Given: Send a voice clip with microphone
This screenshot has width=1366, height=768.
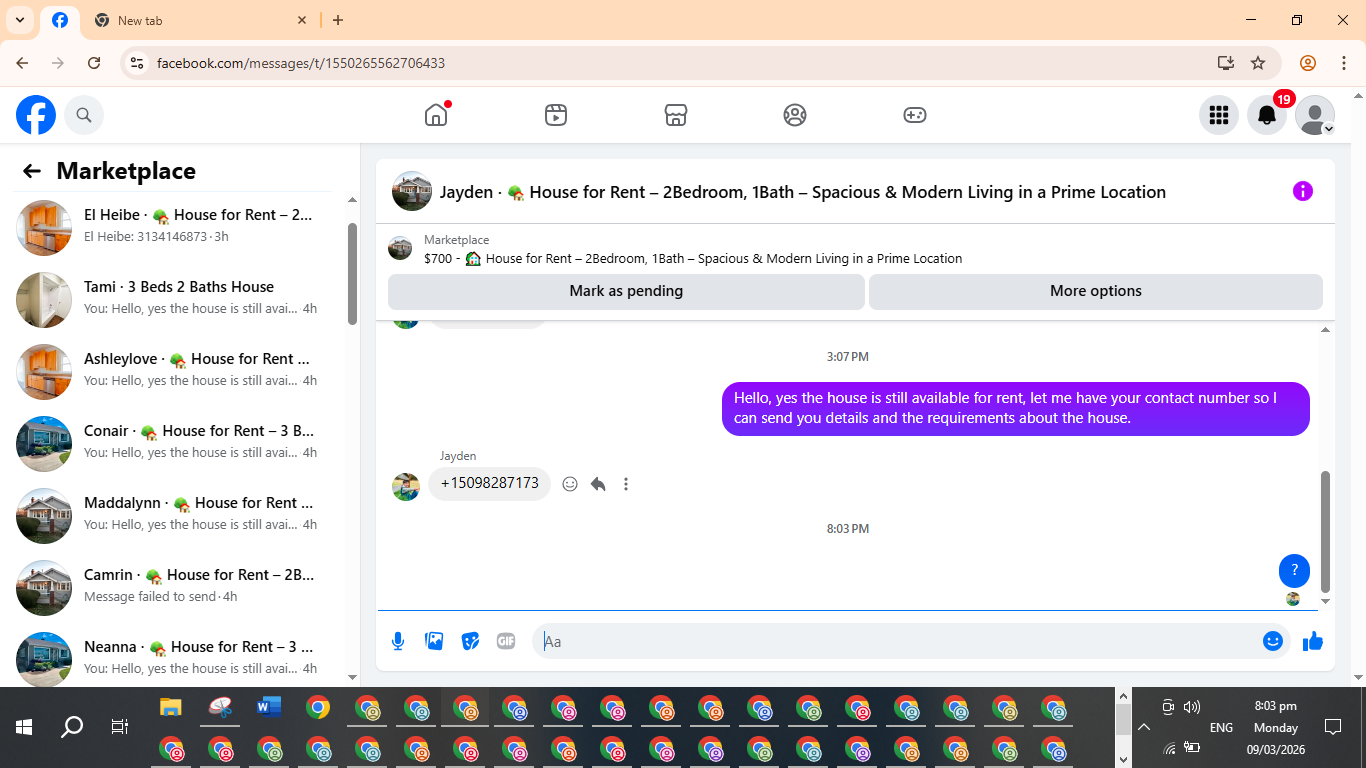Looking at the screenshot, I should pos(398,641).
